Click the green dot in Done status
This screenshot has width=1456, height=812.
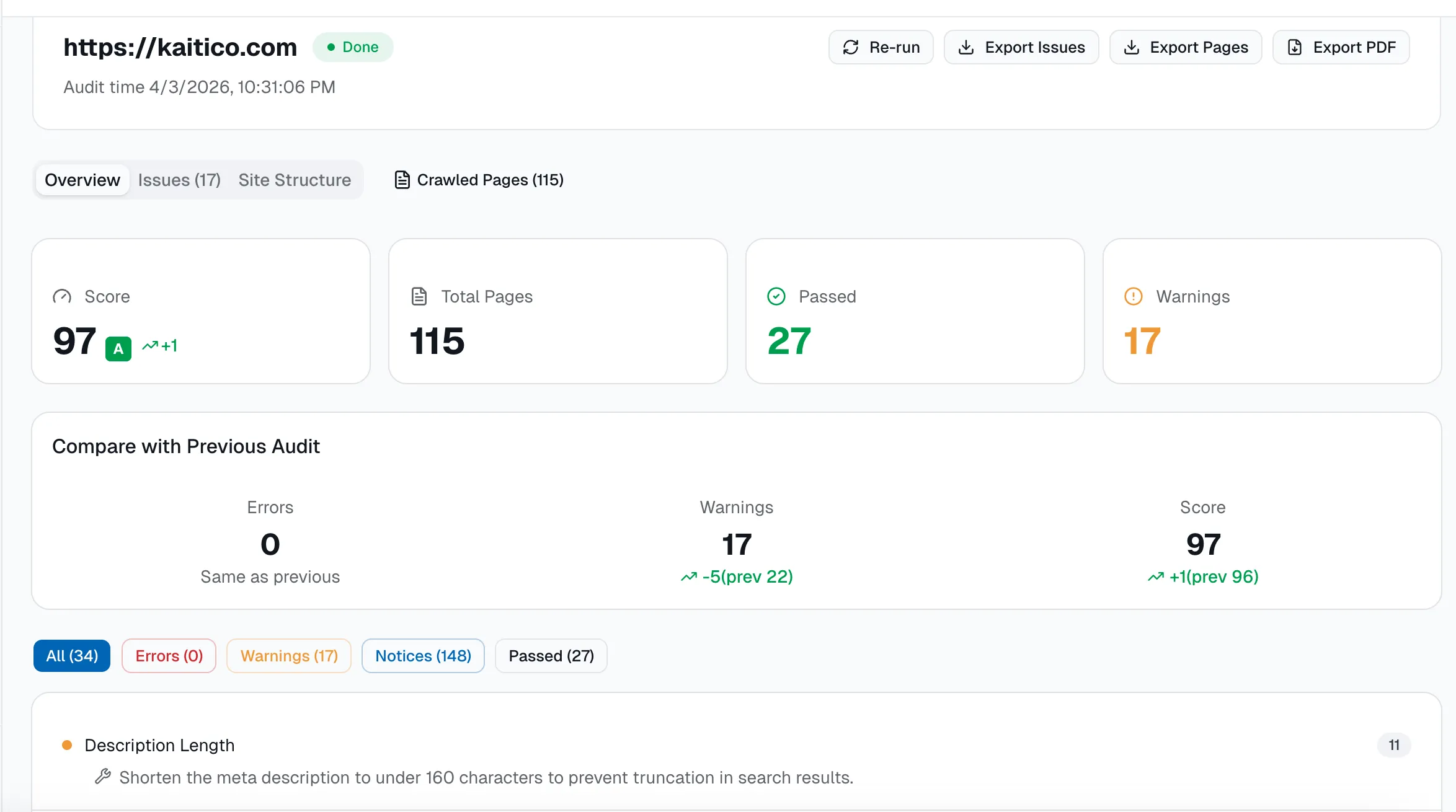(x=331, y=47)
